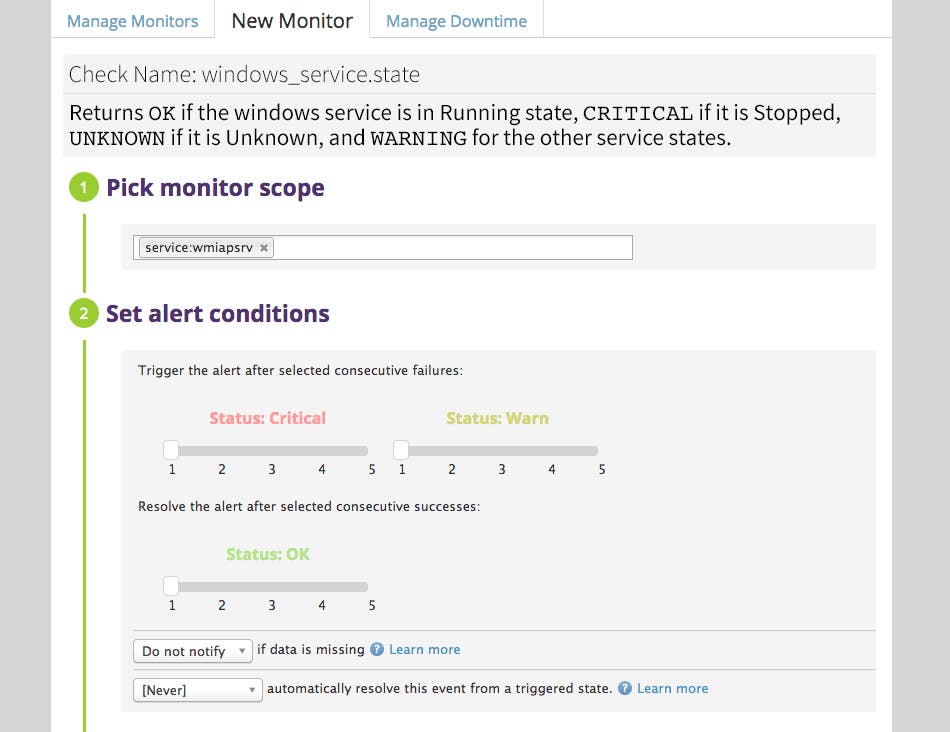Click the help icon beside 'if data is missing'

(379, 650)
